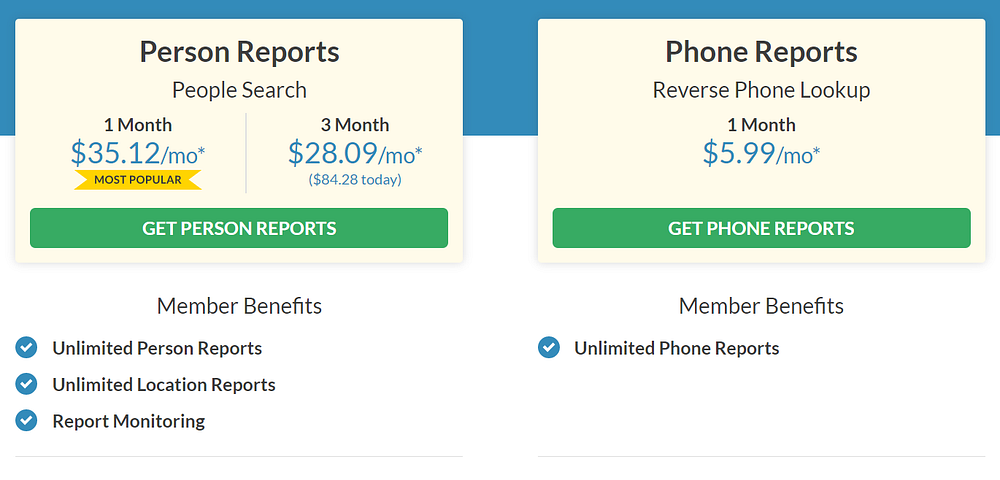Click the Reverse Phone Lookup subtitle
The width and height of the screenshot is (1000, 480).
(x=762, y=90)
